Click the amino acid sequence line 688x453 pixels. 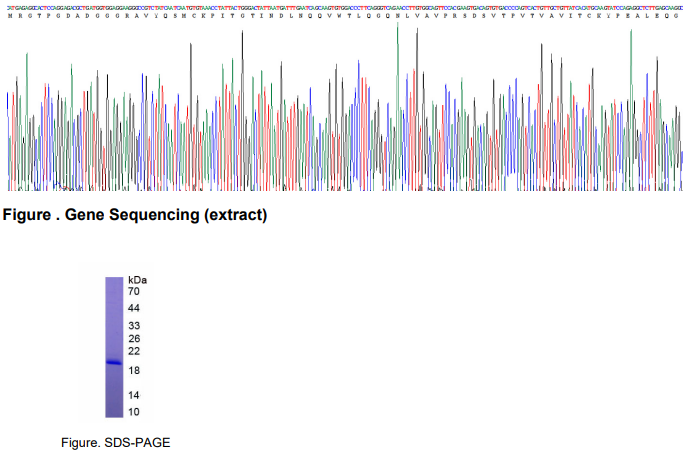click(x=343, y=16)
